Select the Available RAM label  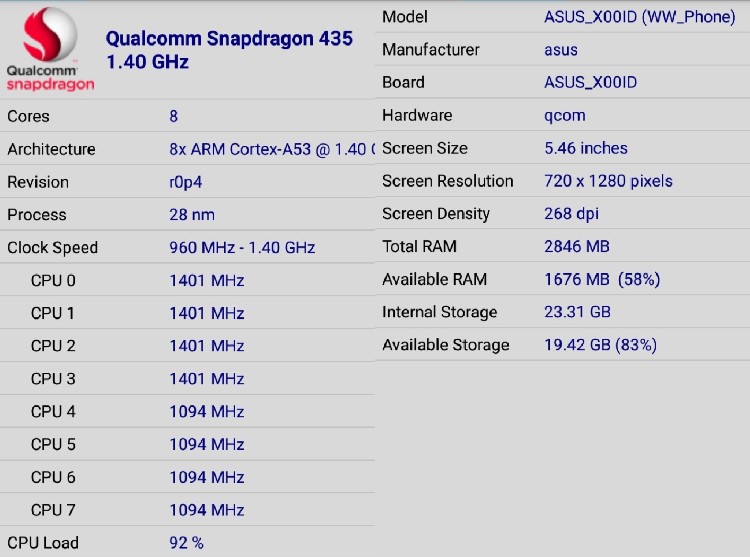tap(434, 279)
